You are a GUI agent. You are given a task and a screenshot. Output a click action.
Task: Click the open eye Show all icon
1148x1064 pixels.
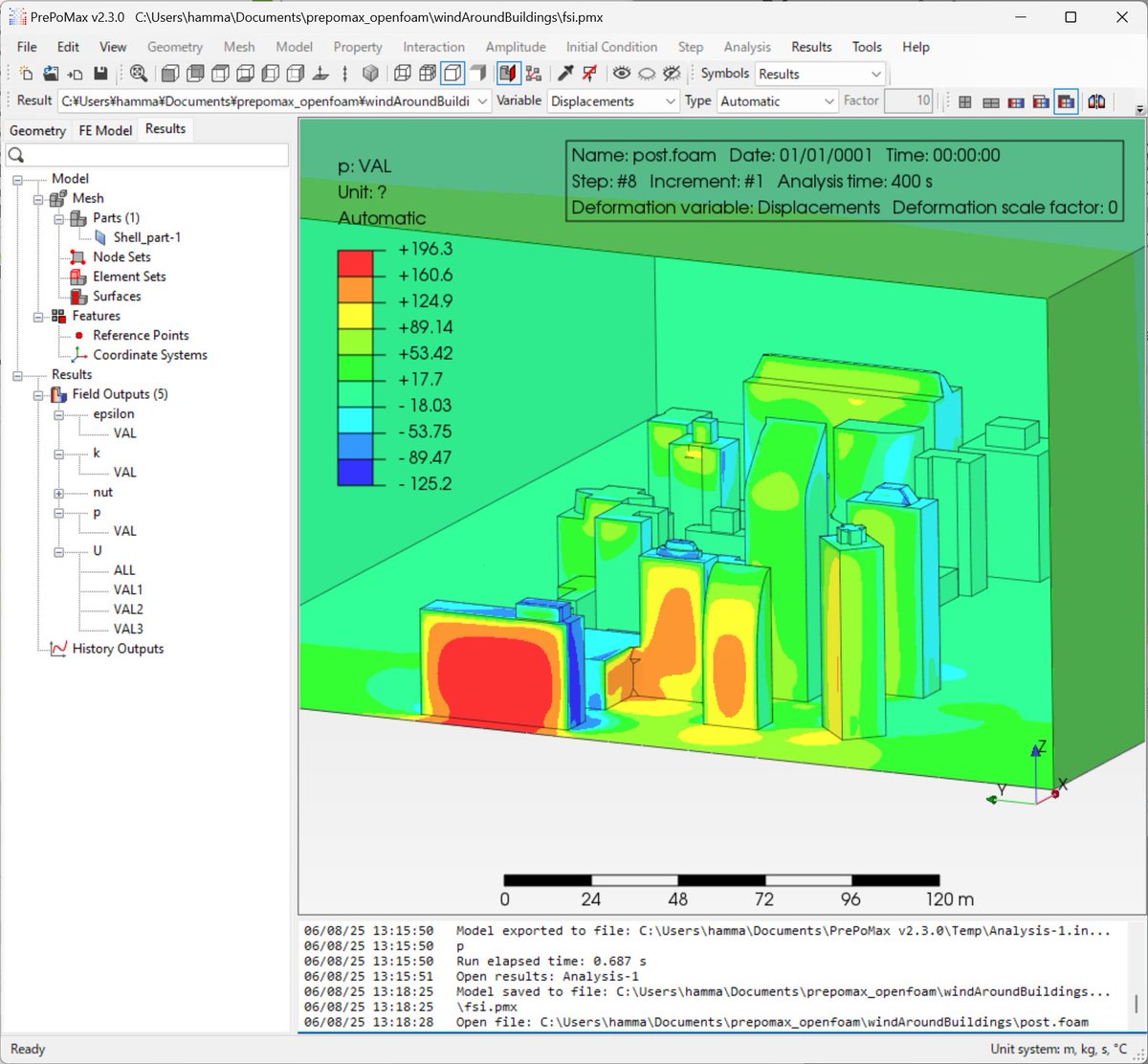tap(622, 74)
